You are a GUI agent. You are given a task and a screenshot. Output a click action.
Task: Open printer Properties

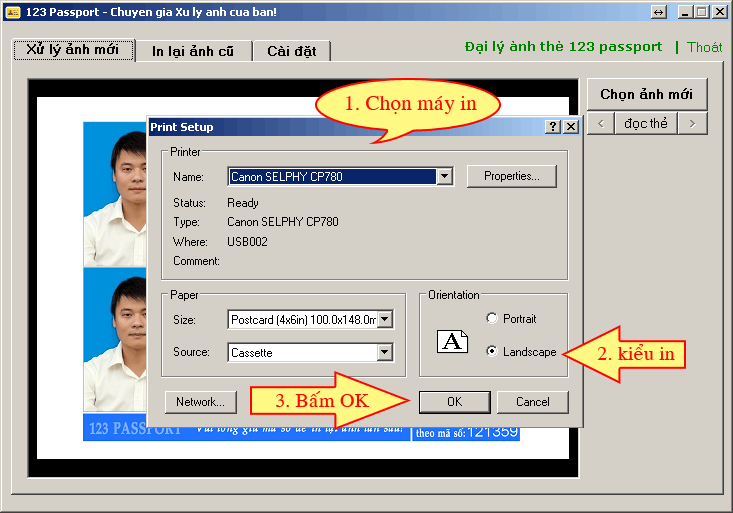511,176
